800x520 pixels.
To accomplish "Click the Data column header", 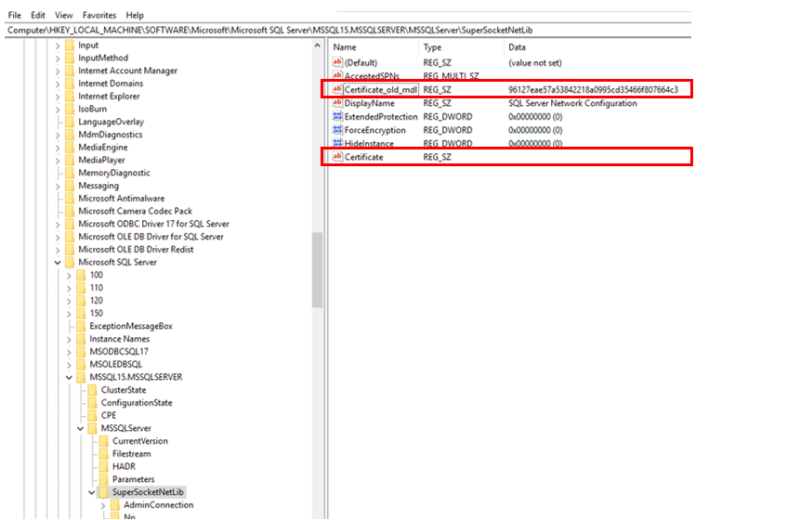I will [517, 47].
